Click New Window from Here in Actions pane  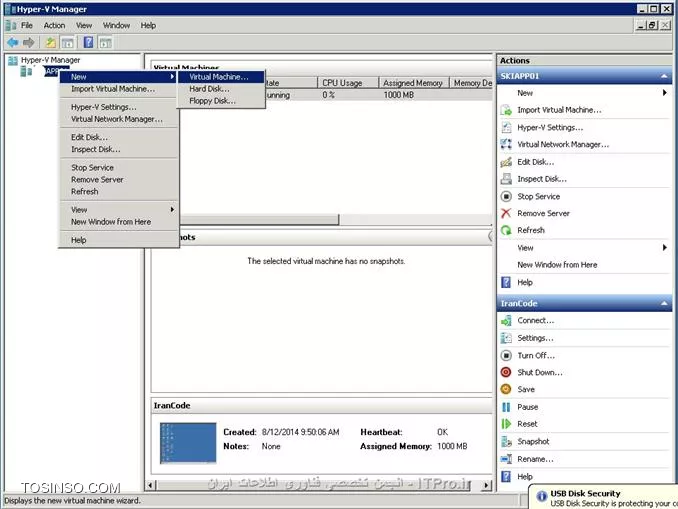(x=557, y=265)
